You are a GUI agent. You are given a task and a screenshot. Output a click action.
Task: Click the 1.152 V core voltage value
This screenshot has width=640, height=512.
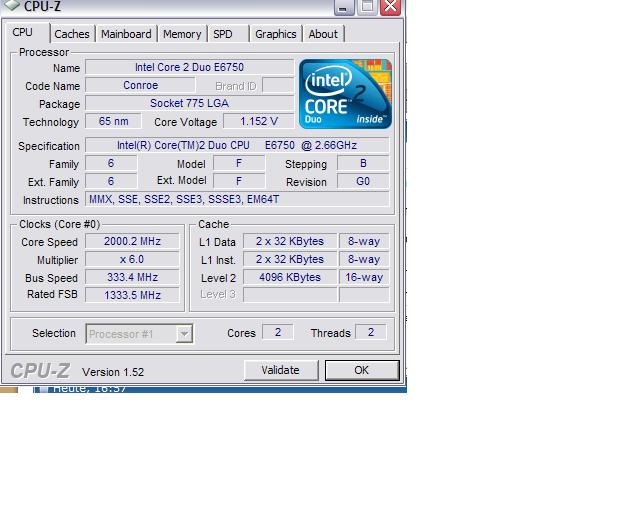(x=259, y=121)
